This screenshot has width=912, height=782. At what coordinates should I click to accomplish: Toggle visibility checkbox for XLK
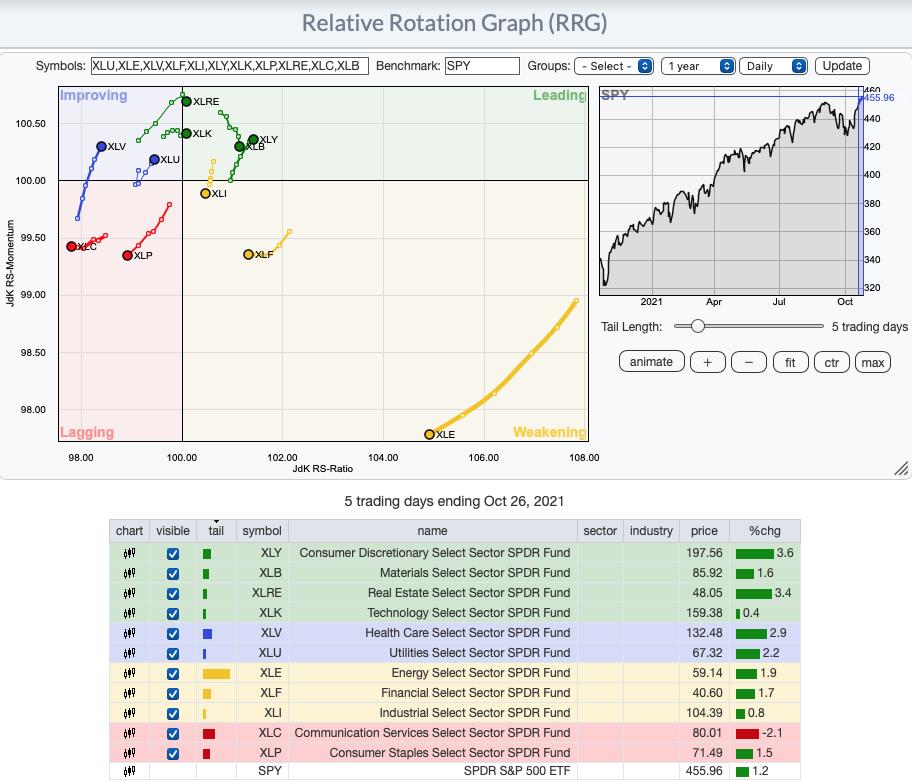coord(173,614)
